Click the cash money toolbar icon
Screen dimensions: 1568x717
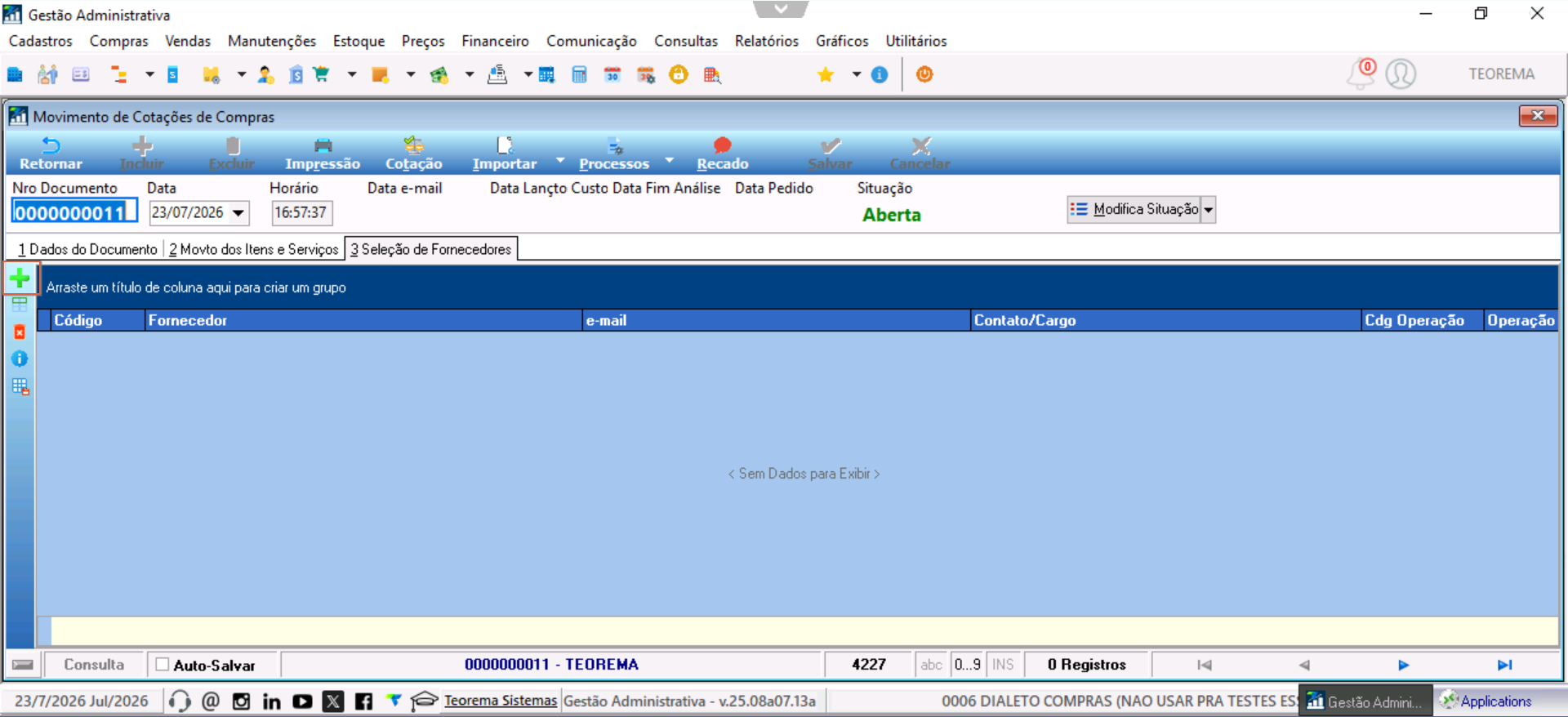439,75
